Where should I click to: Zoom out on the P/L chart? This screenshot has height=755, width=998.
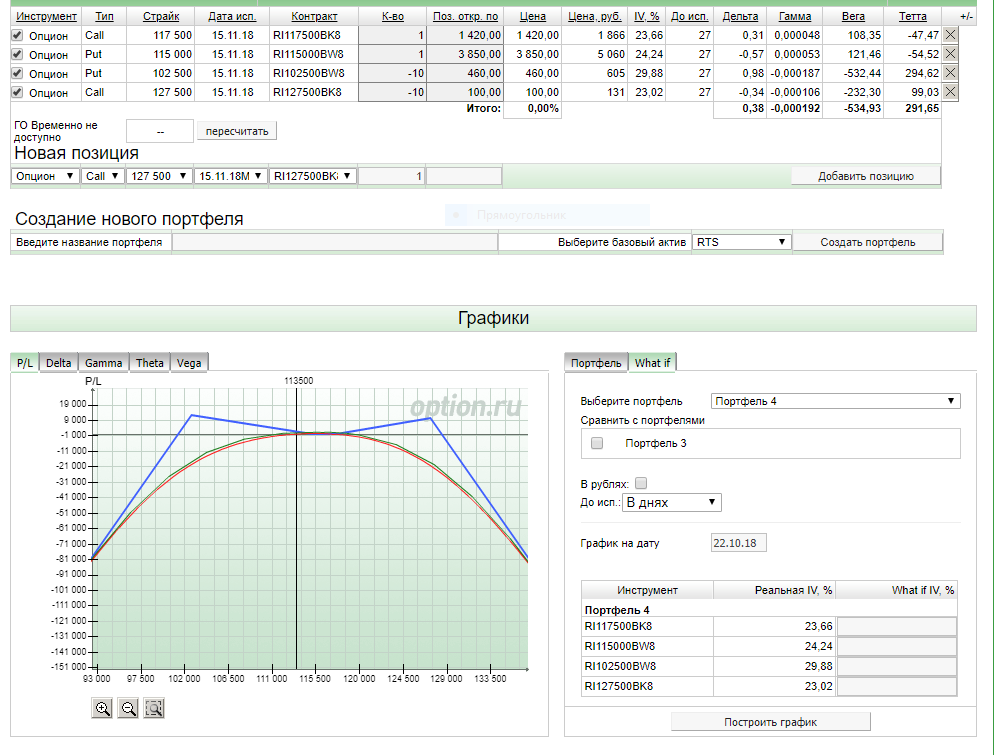click(x=128, y=708)
